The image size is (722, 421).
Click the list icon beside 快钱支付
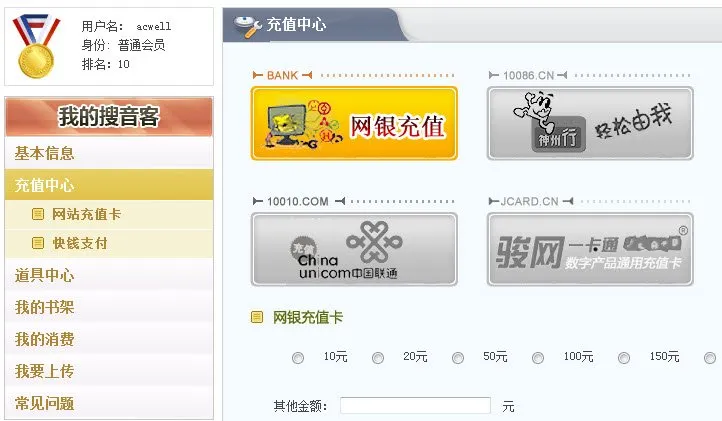tap(38, 243)
